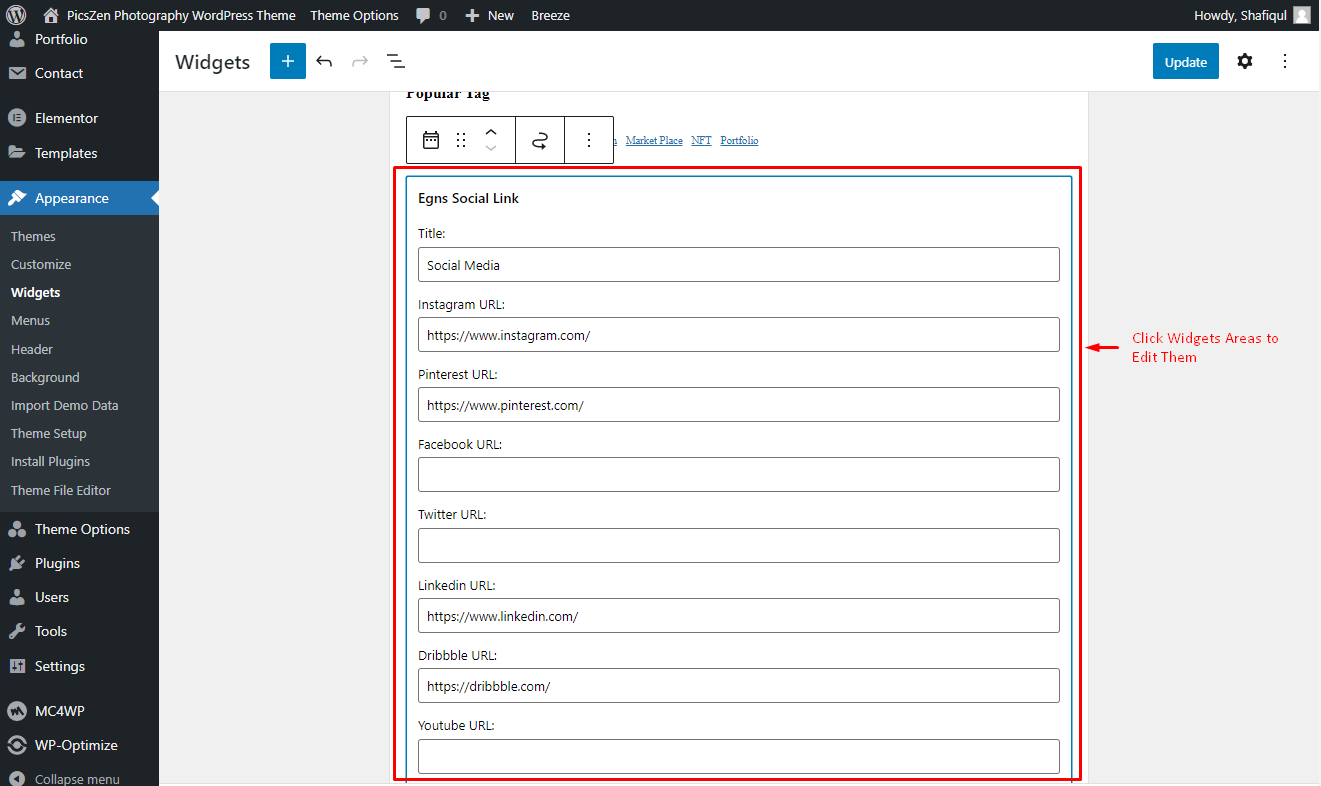Viewport: 1321px width, 786px height.
Task: Open the list view icon
Action: [x=396, y=61]
